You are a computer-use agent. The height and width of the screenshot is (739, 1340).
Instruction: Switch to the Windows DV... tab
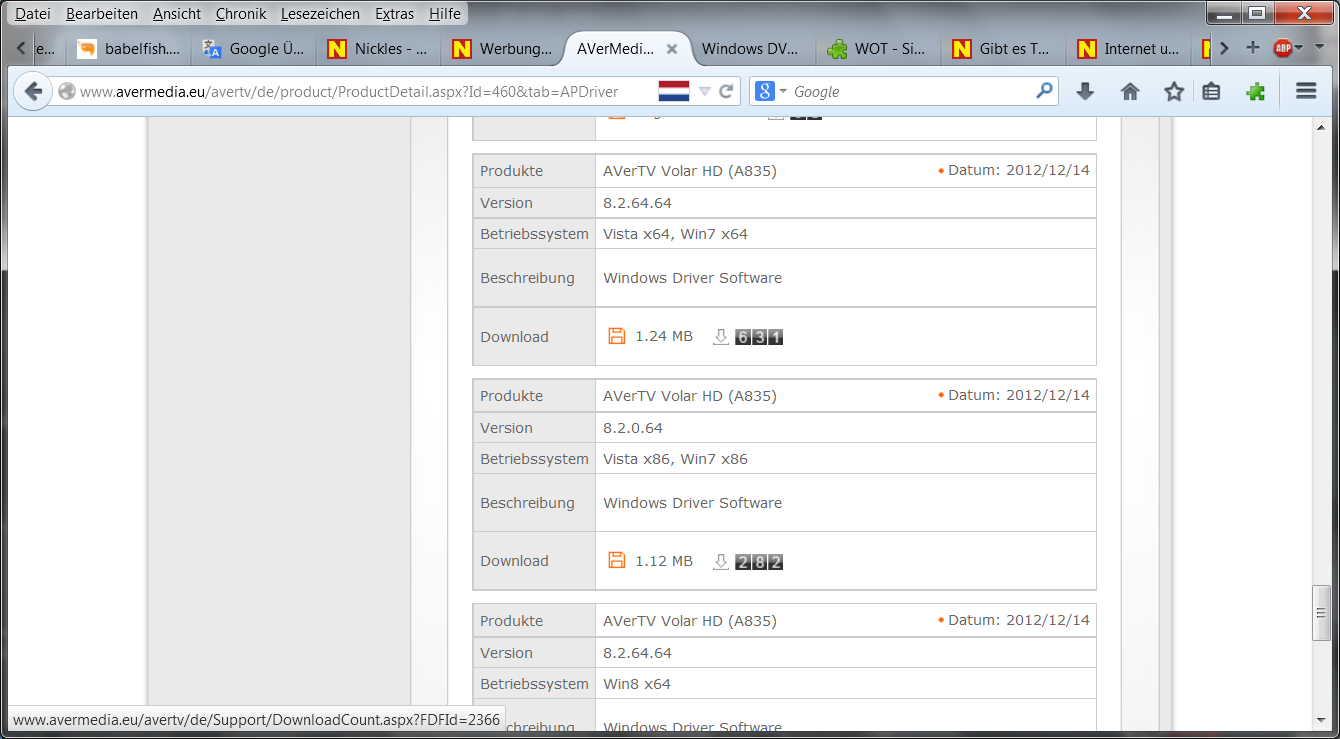pos(752,48)
